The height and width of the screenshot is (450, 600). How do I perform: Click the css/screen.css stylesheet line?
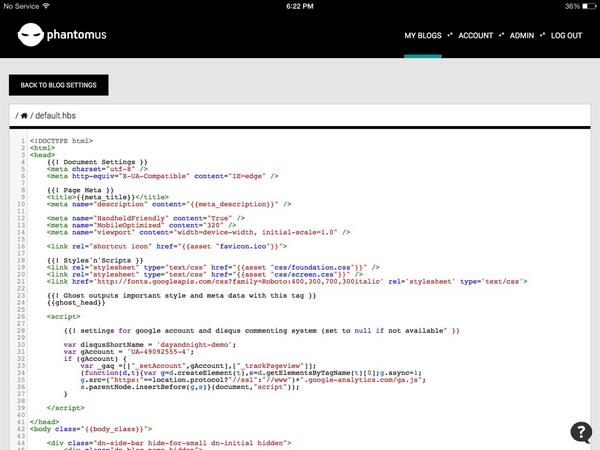pyautogui.click(x=205, y=274)
